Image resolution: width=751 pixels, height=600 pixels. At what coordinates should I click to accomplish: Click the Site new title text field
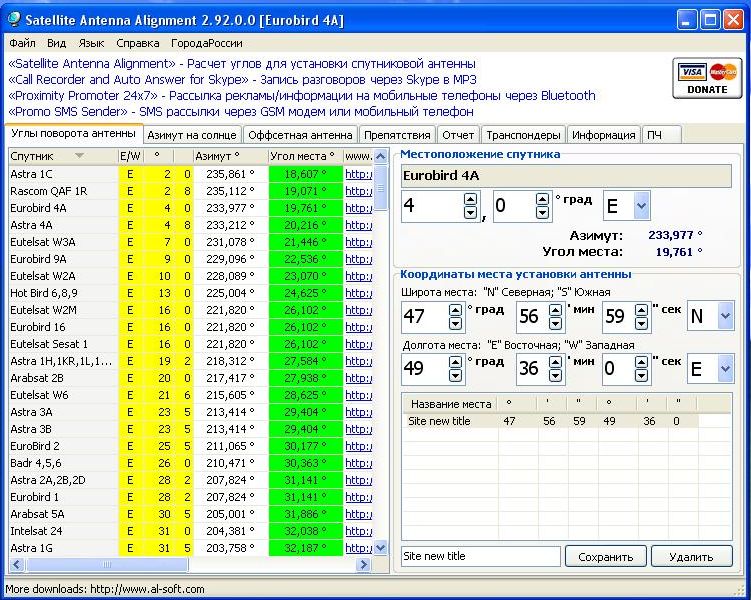481,556
